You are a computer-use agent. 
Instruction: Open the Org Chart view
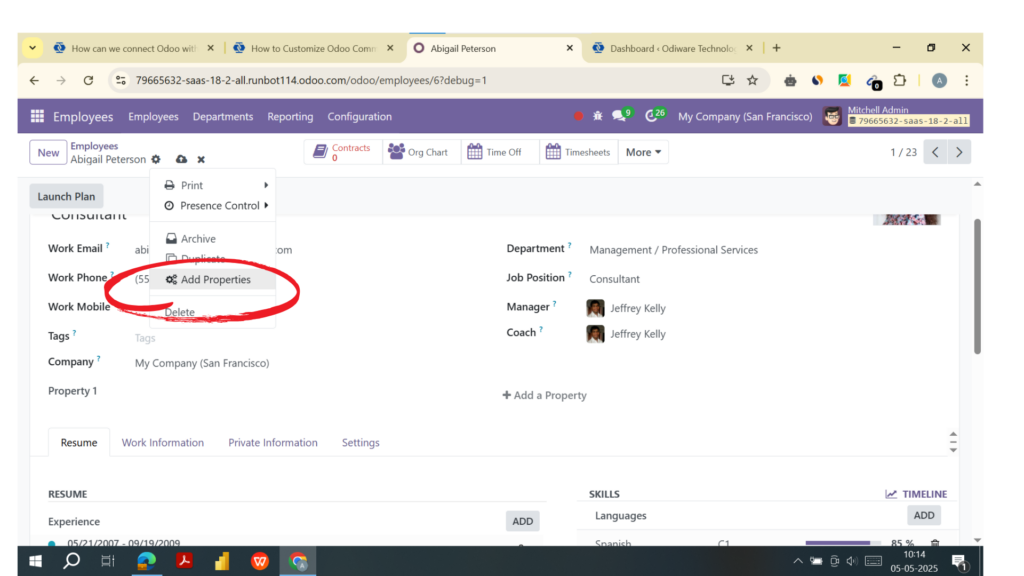coord(421,152)
